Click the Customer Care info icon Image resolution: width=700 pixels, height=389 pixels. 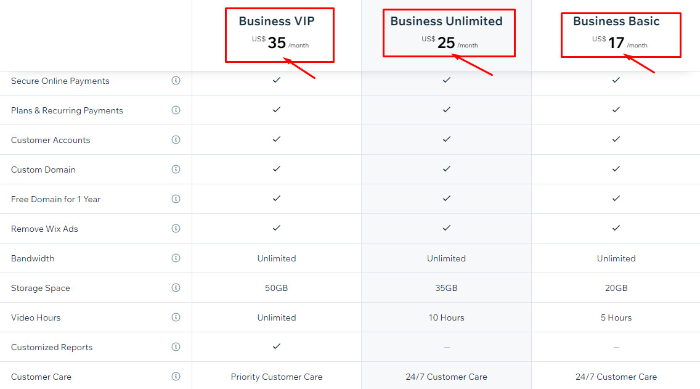[x=176, y=376]
